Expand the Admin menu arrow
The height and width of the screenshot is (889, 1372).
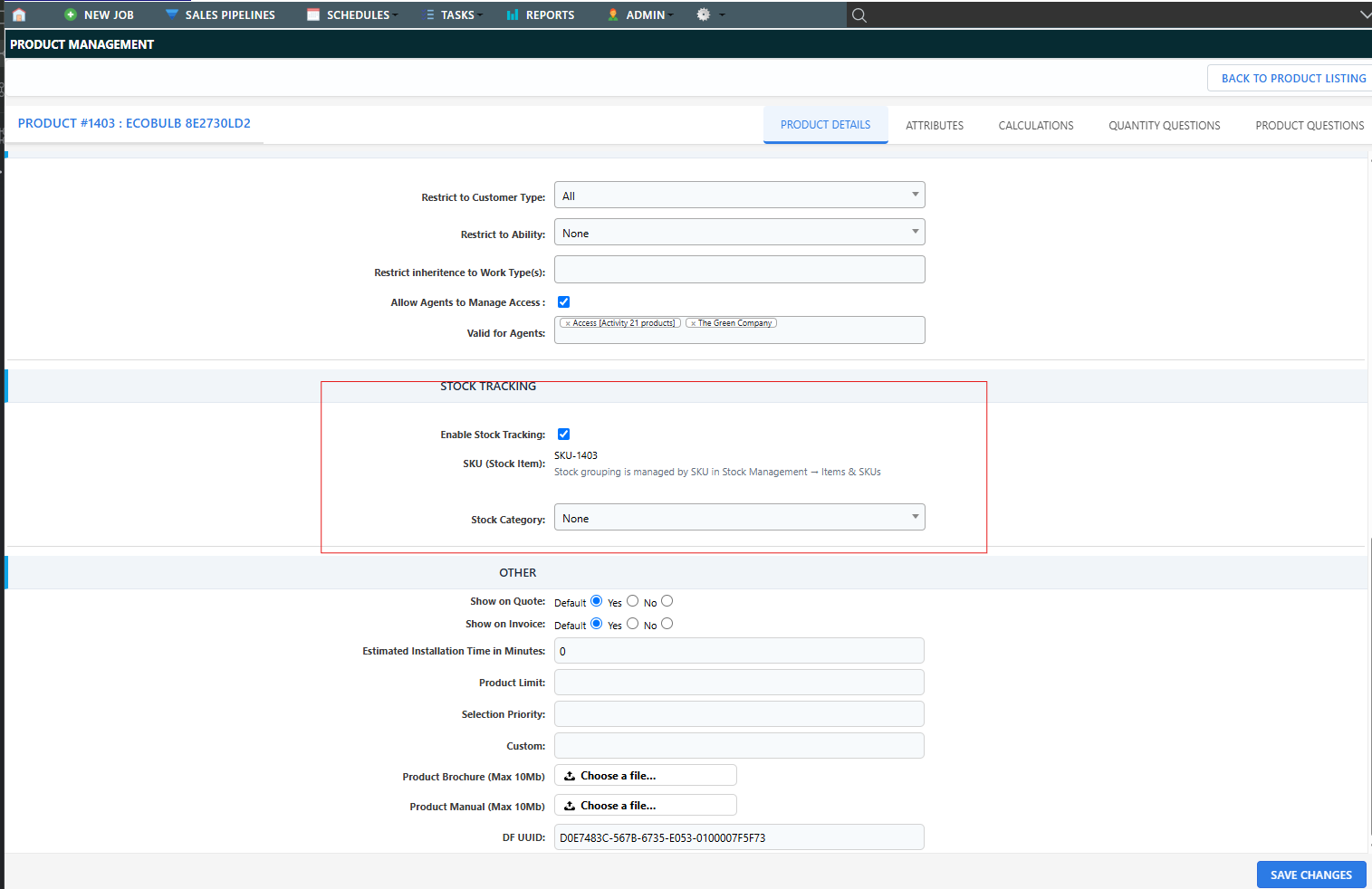pyautogui.click(x=670, y=15)
